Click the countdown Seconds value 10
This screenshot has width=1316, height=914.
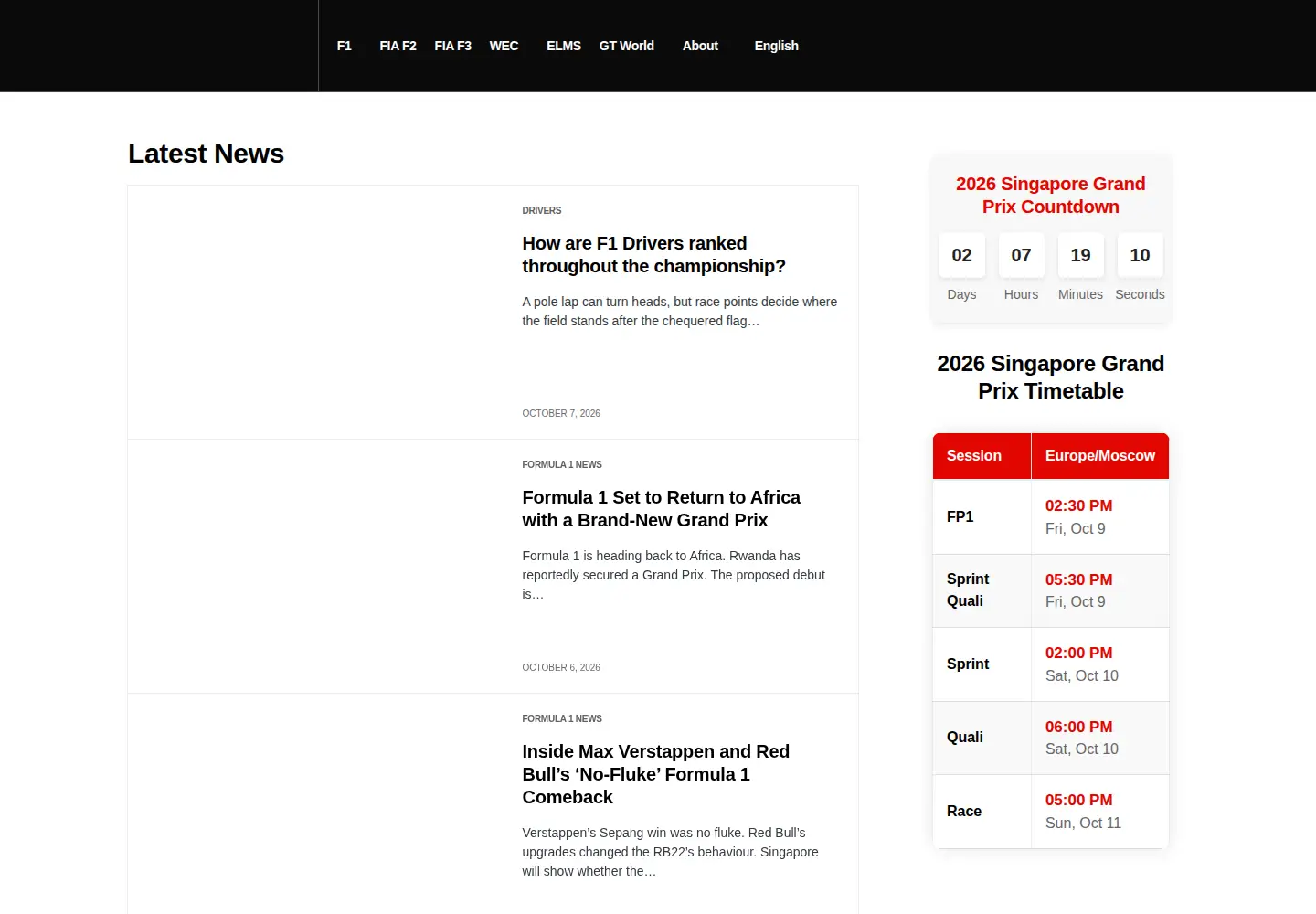(x=1140, y=255)
